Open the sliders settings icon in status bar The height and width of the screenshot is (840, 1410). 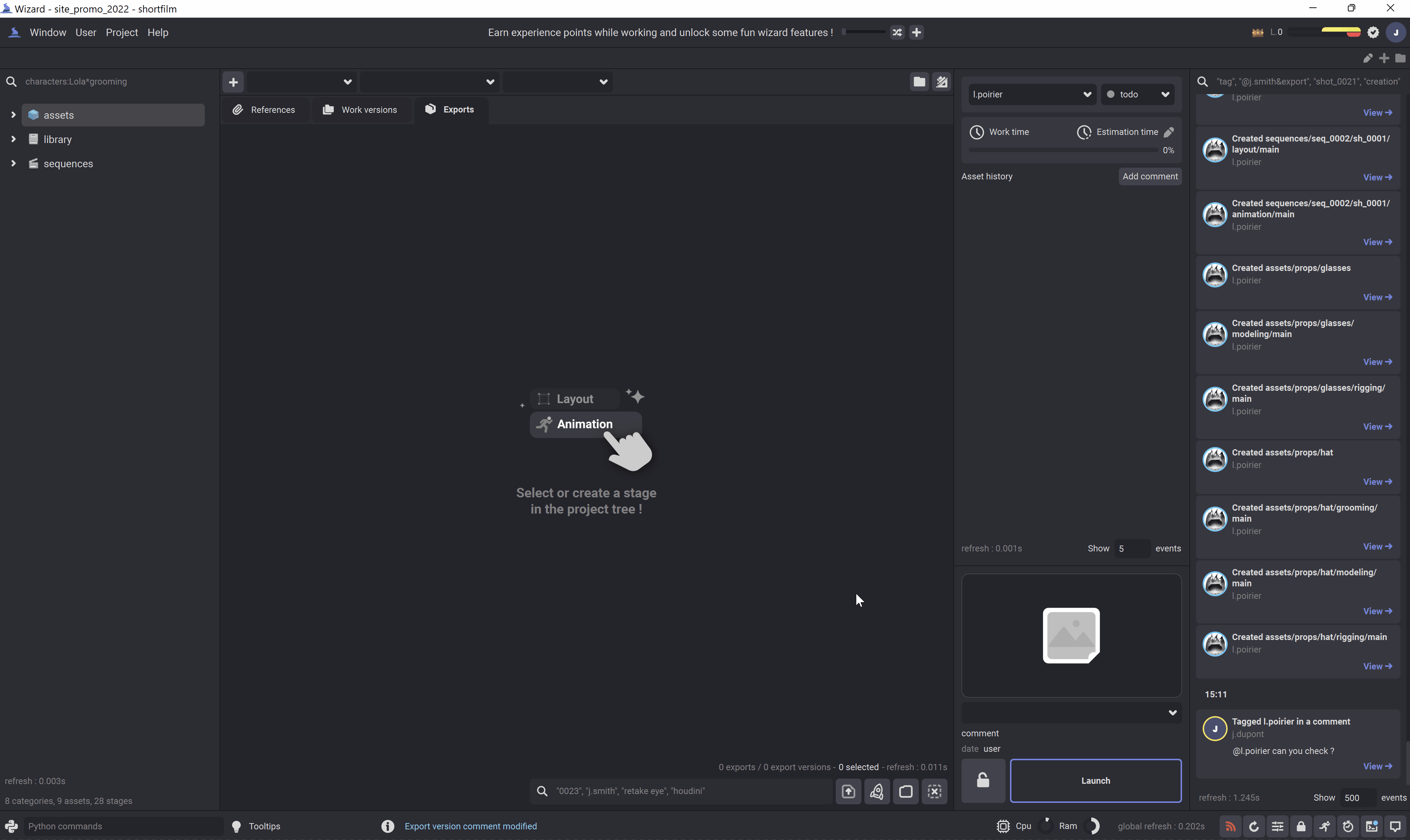pos(1278,826)
